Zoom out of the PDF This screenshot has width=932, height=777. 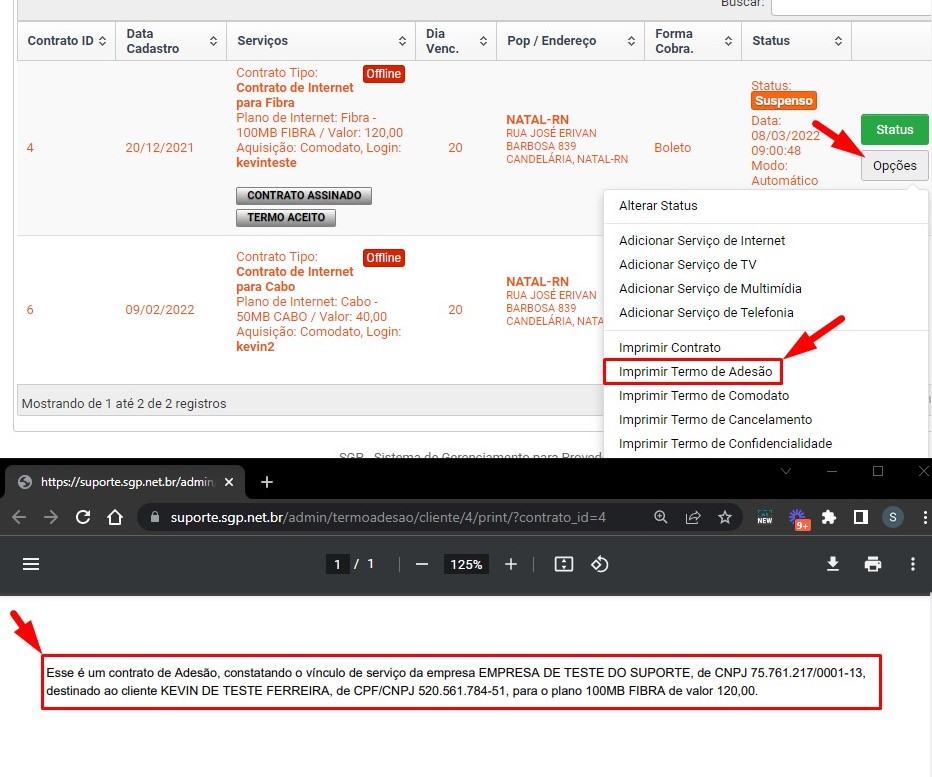(x=422, y=564)
